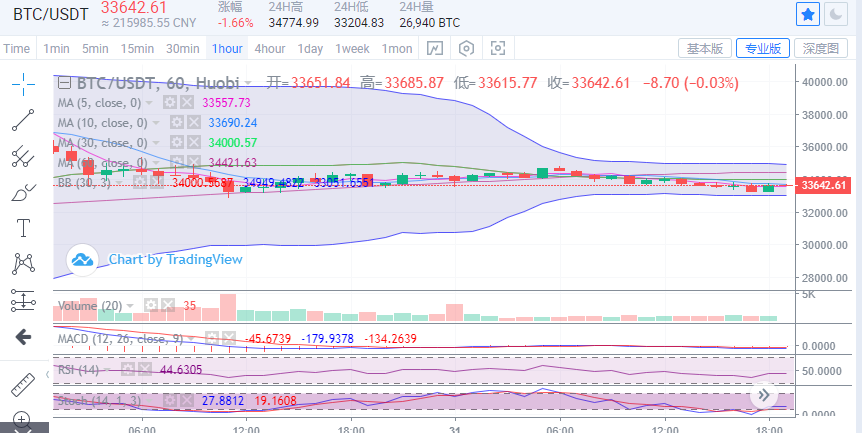Viewport: 862px width, 433px height.
Task: Click the 24H低 value 33204.83
Action: pyautogui.click(x=359, y=23)
